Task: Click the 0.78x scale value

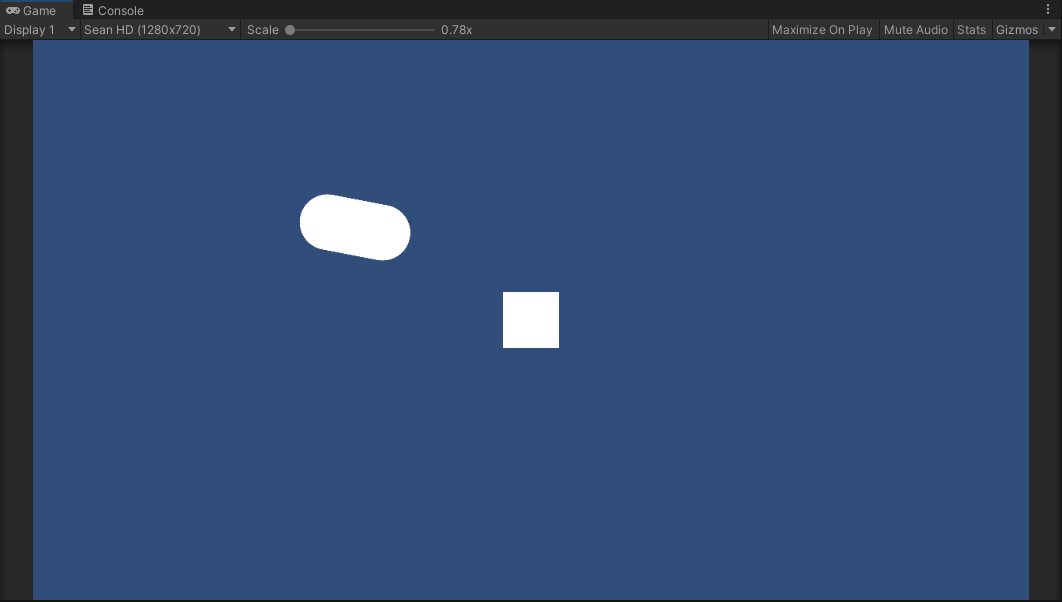Action: [x=456, y=30]
